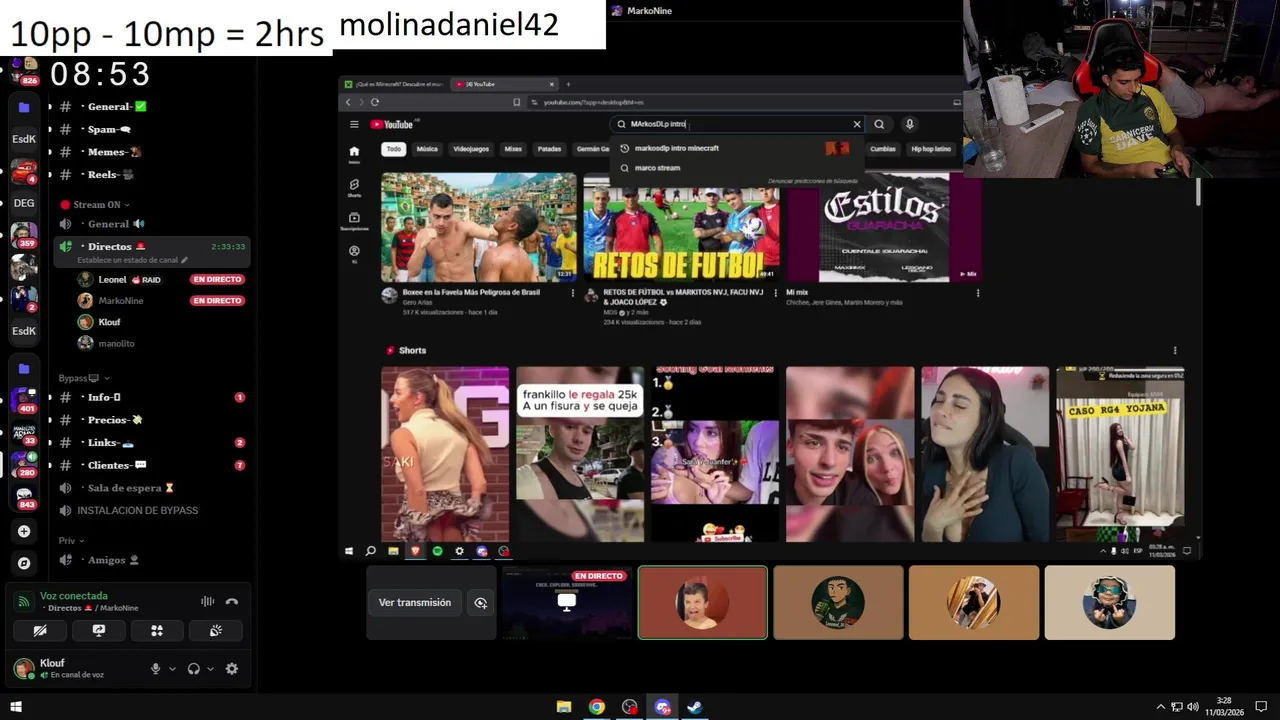The height and width of the screenshot is (720, 1280).
Task: Join the Sala de espera voice channel
Action: [x=150, y=488]
